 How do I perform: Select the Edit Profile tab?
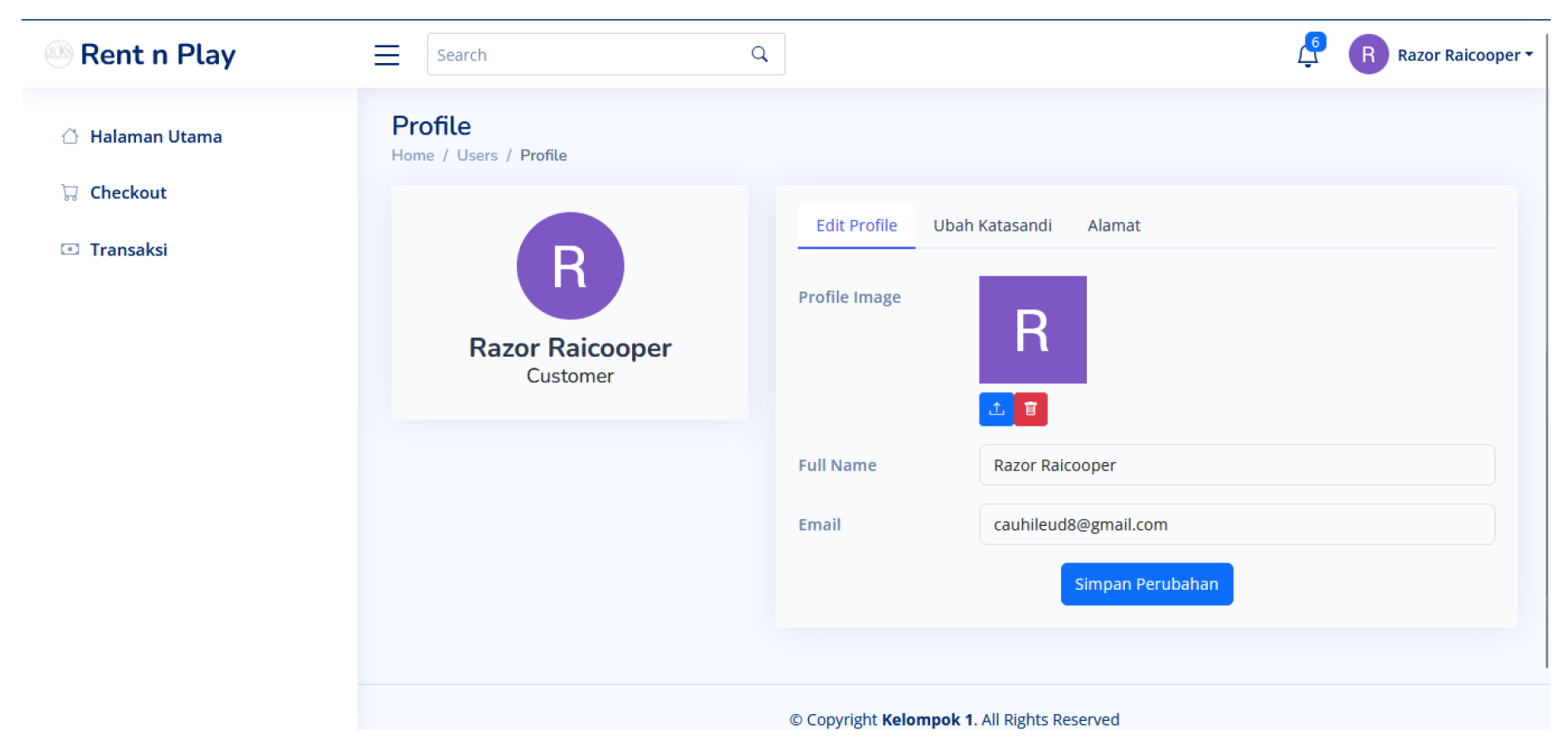pos(856,226)
